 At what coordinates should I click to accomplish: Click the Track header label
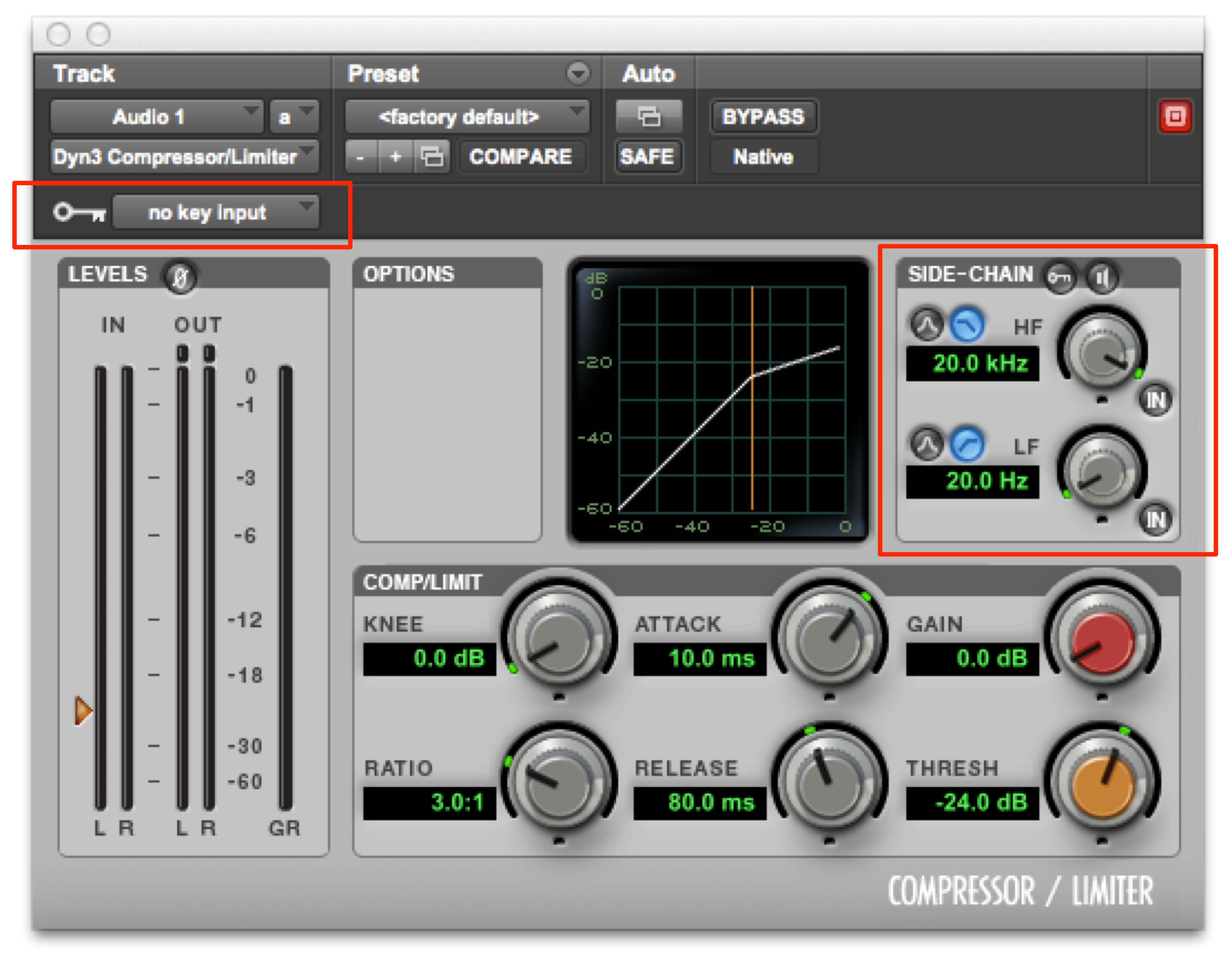point(84,74)
